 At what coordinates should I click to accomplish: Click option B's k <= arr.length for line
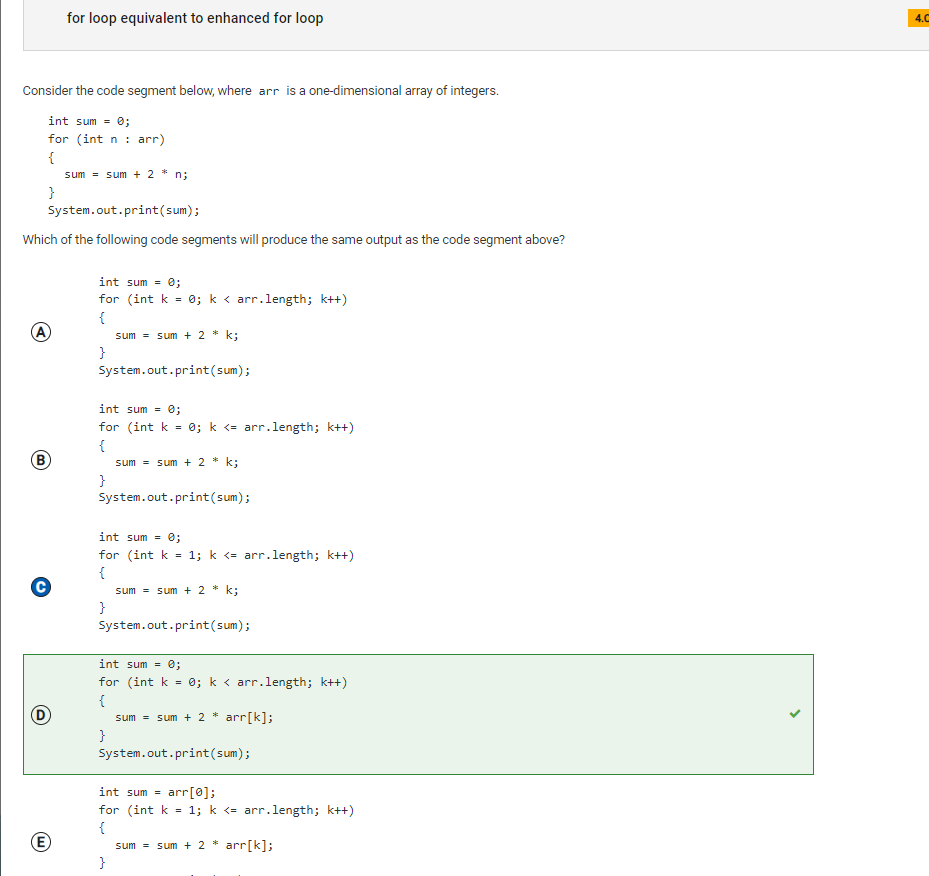(x=226, y=427)
